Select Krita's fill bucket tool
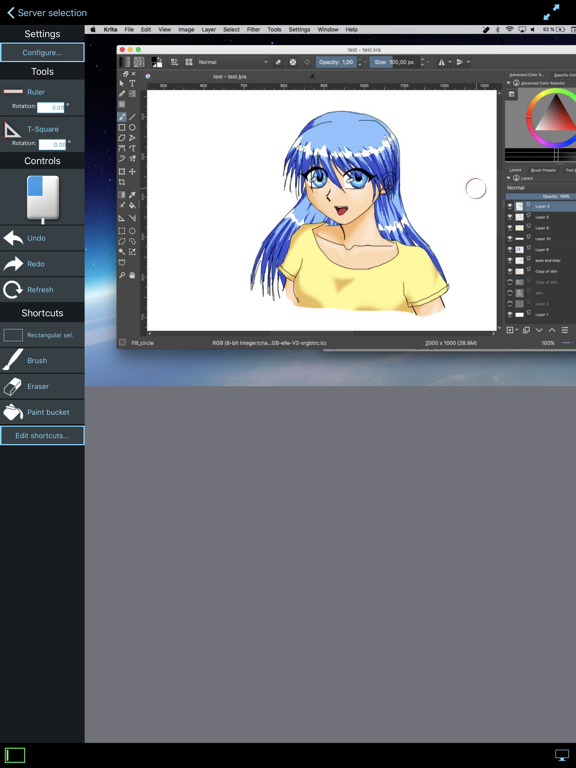 coord(132,205)
